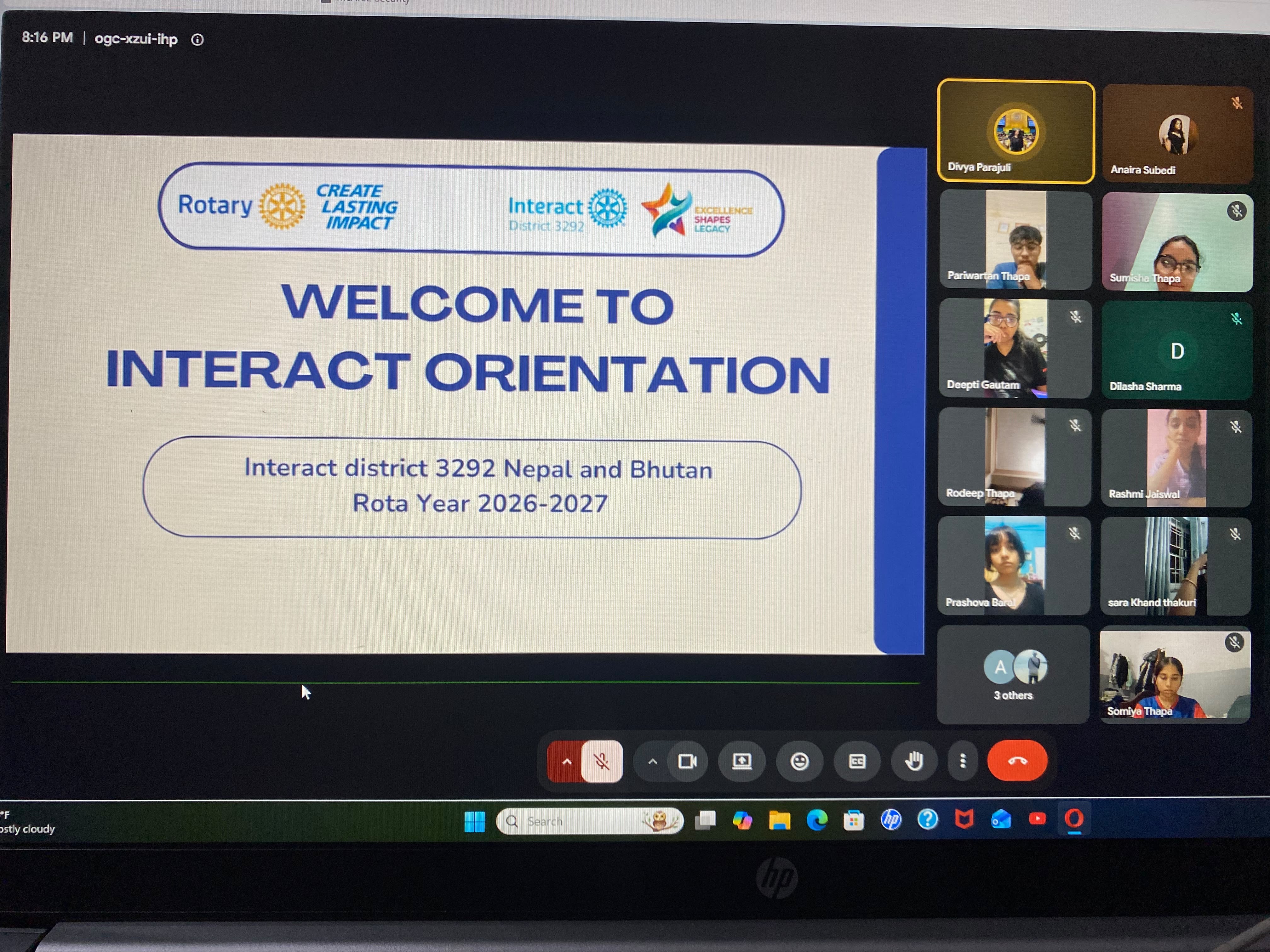Click the meeting code ogc-xzui-ihp

[x=136, y=39]
